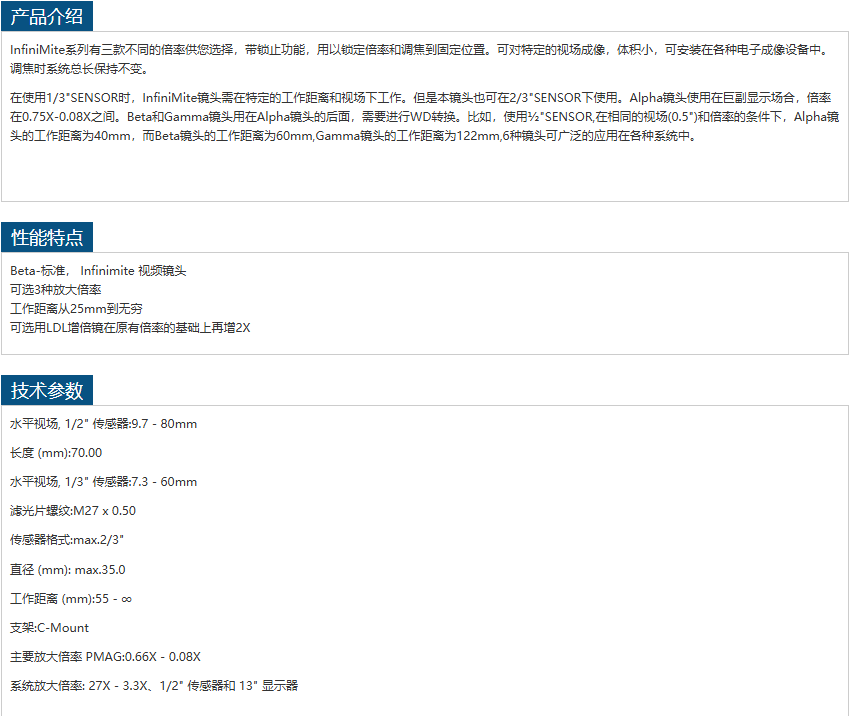Click the 系统放大倍率 27X - 3.3X line
Image resolution: width=851 pixels, height=716 pixels.
pos(154,686)
